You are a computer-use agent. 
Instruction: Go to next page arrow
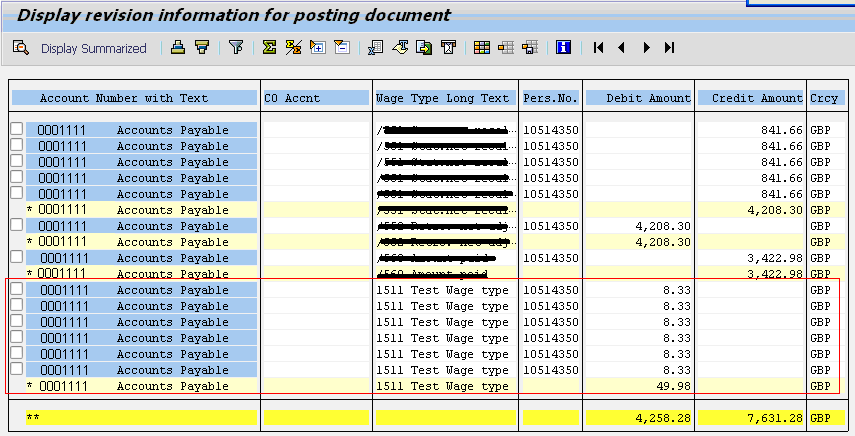tap(646, 48)
